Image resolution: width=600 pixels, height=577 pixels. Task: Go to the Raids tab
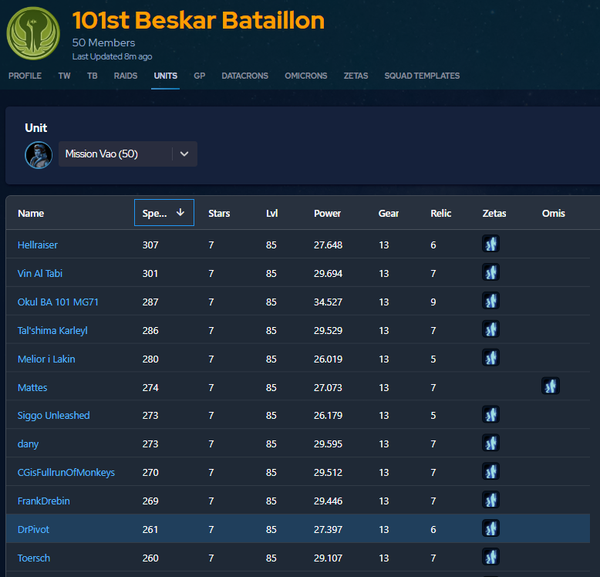(126, 76)
